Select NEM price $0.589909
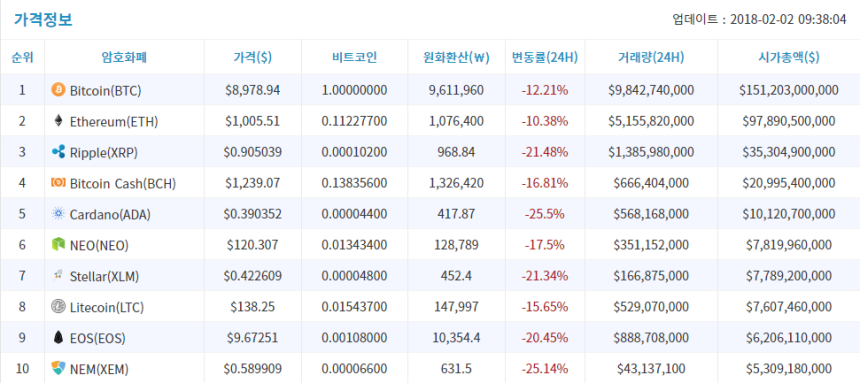 (x=253, y=368)
